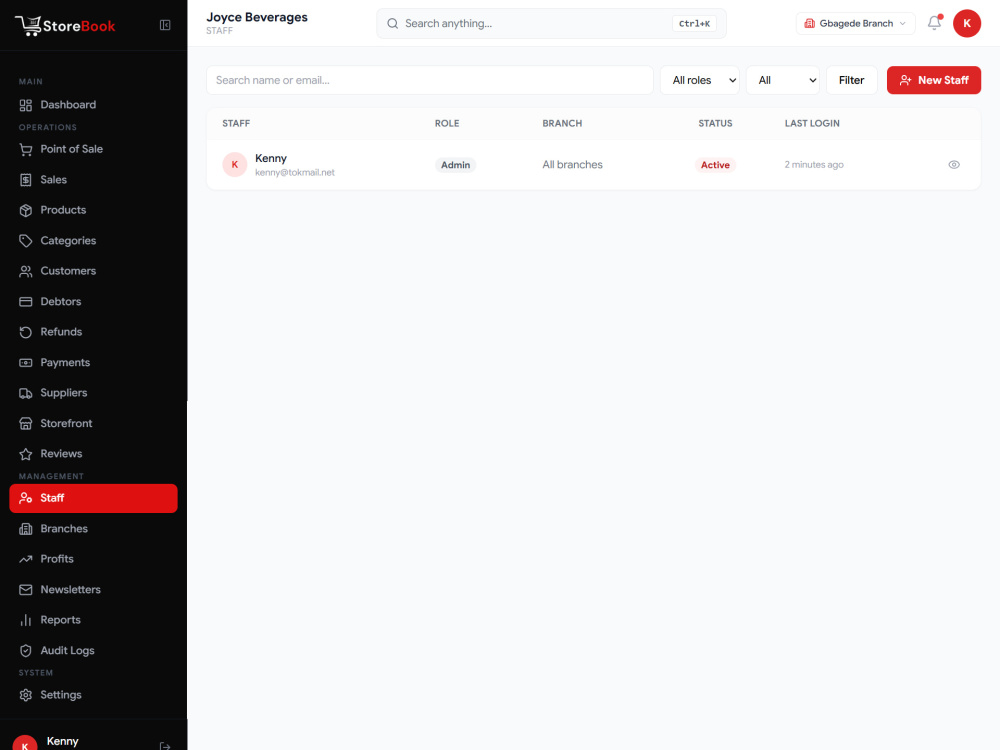Click the Ctrl+K shortcut hint
This screenshot has height=750, width=1000.
tap(694, 24)
